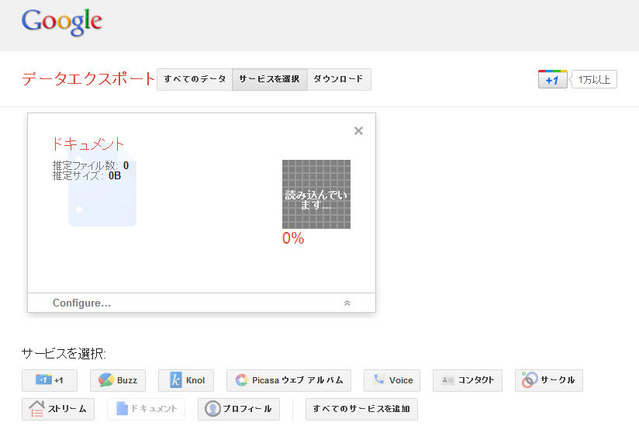639x426 pixels.
Task: Click the データエクスポート page title
Action: tap(88, 79)
